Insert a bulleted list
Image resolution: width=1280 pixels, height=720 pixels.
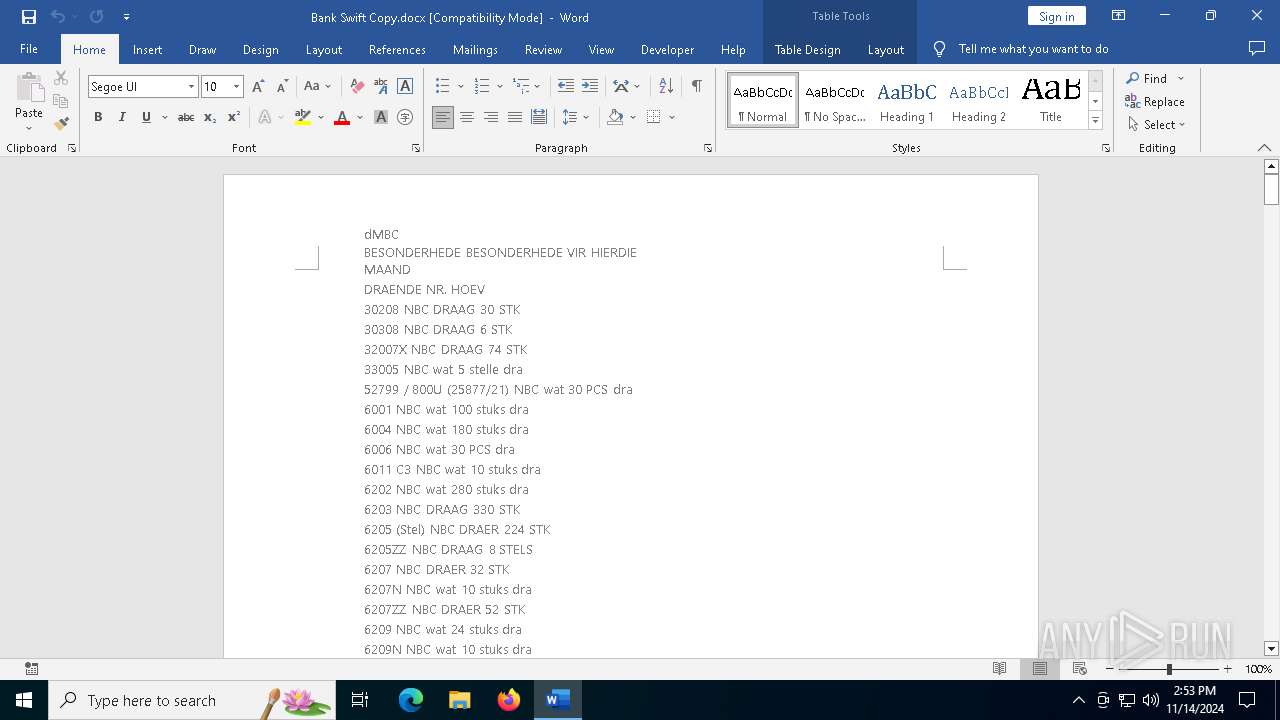click(443, 87)
